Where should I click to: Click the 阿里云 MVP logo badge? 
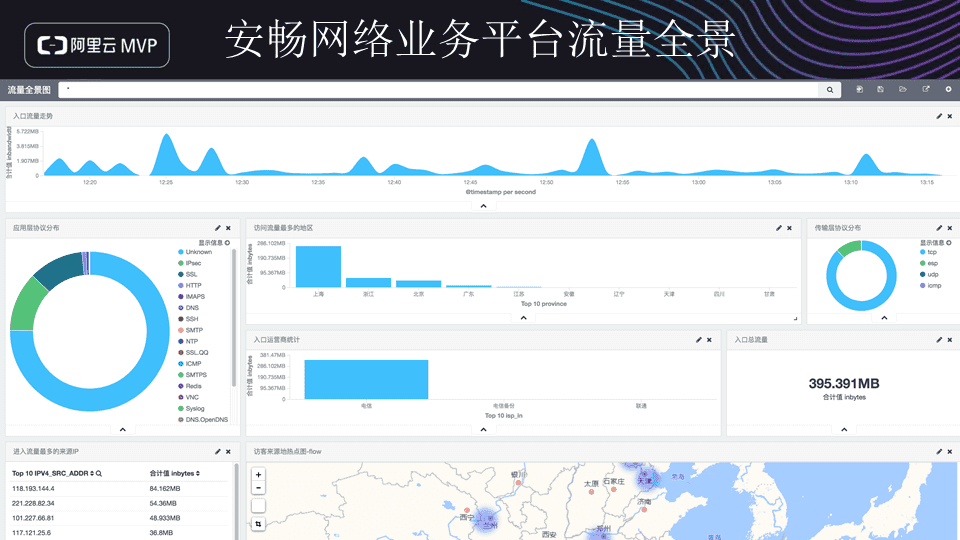(97, 45)
